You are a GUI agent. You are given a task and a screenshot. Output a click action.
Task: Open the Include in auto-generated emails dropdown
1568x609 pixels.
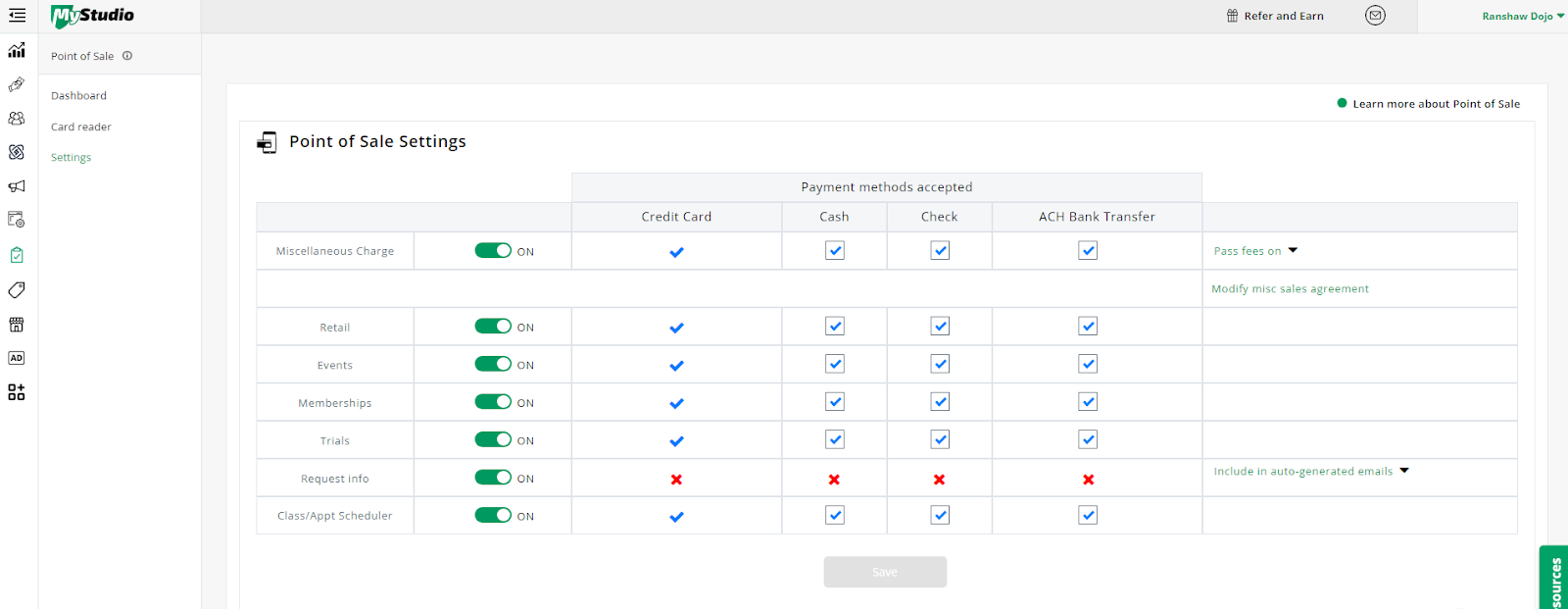pyautogui.click(x=1311, y=472)
